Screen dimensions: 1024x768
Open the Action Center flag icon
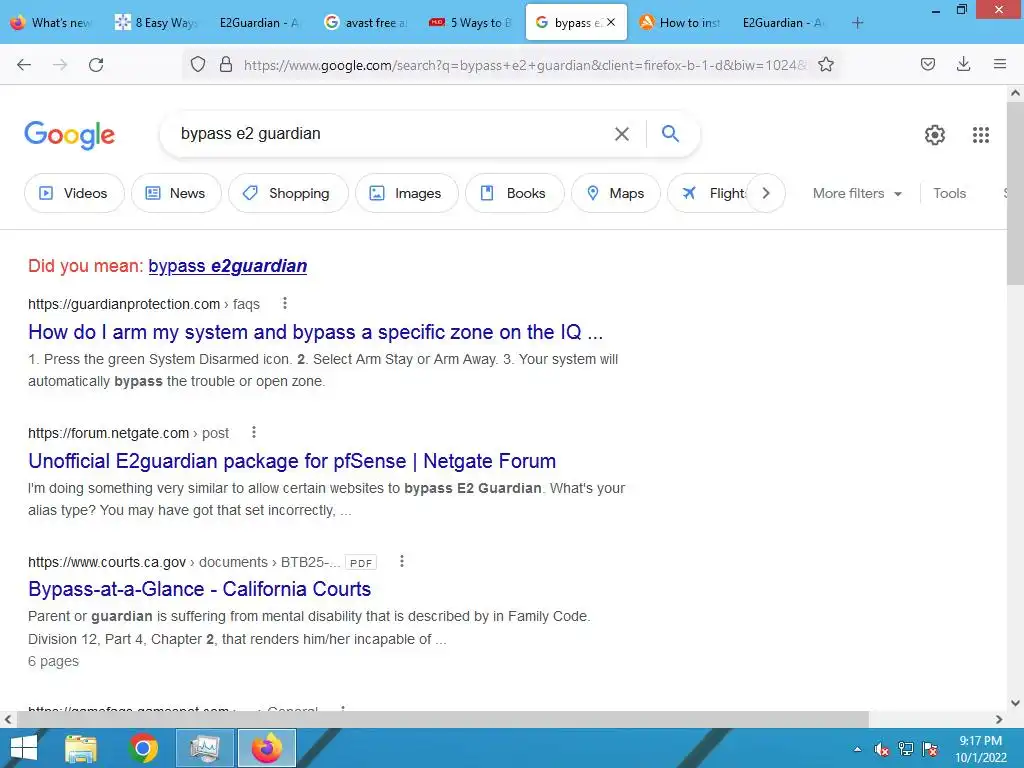click(930, 749)
